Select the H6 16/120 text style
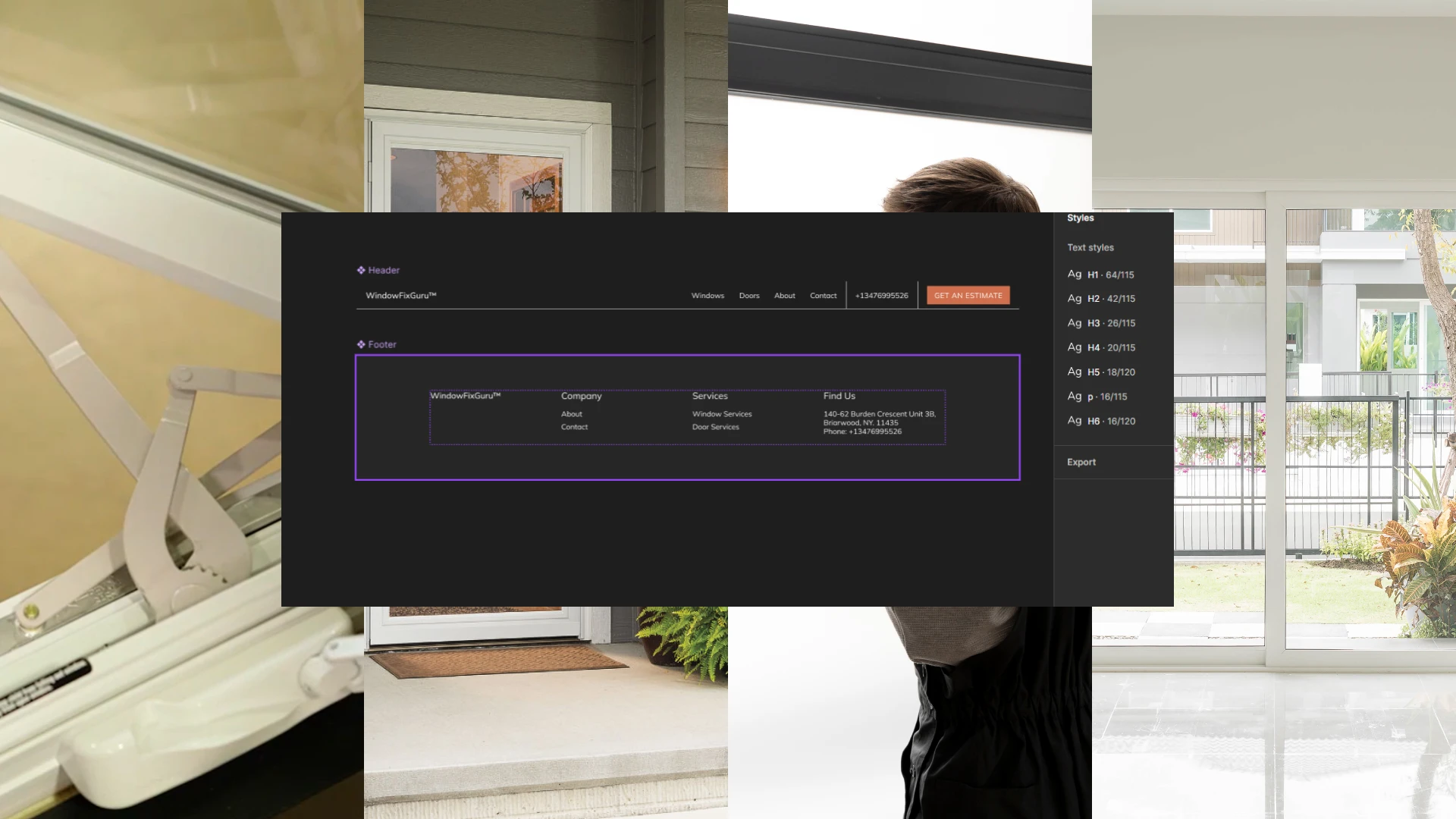The width and height of the screenshot is (1456, 819). (1101, 421)
